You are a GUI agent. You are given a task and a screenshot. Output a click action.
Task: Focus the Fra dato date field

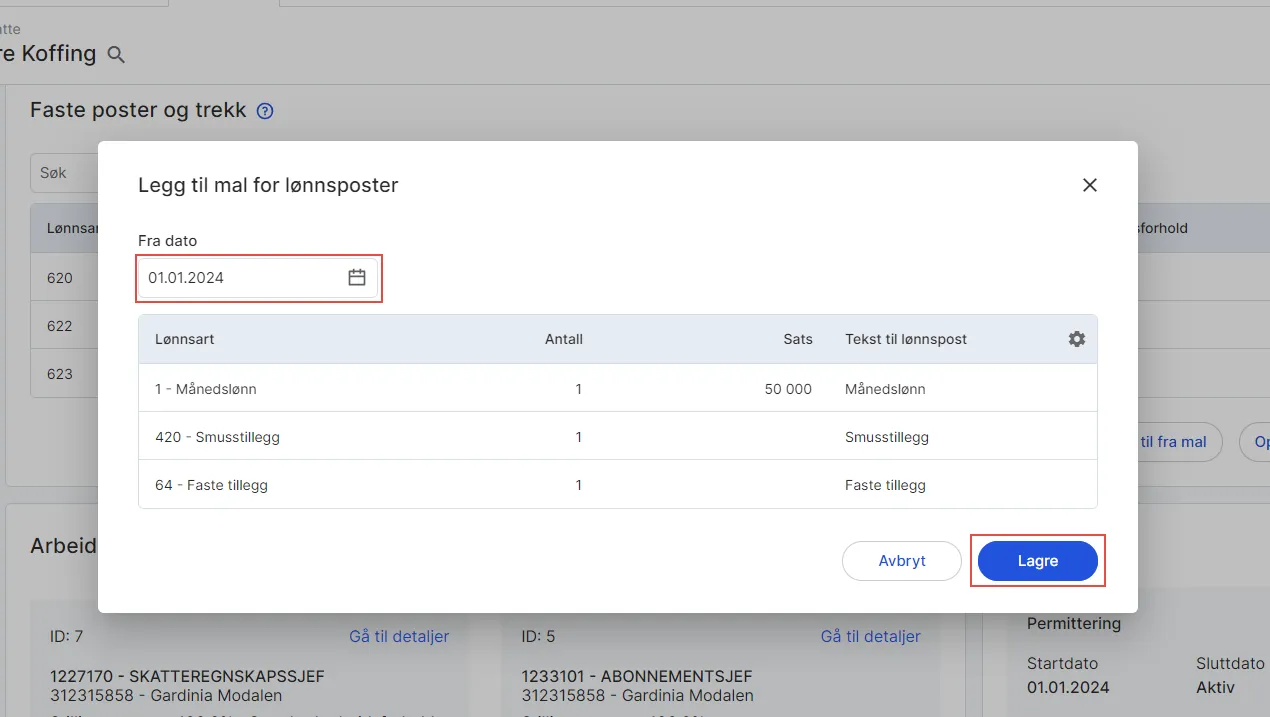coord(259,278)
